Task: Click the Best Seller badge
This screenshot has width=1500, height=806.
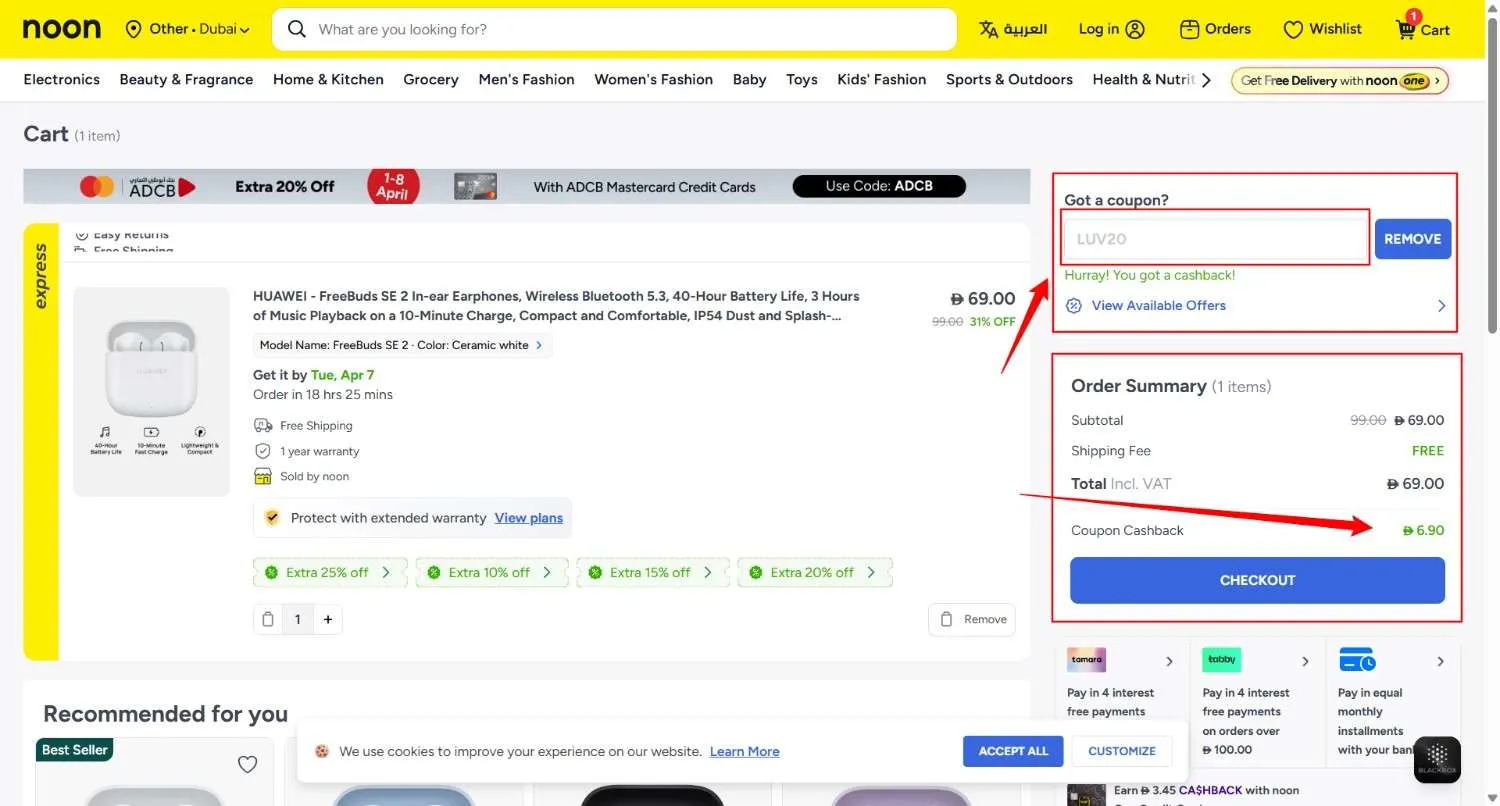Action: pyautogui.click(x=74, y=750)
